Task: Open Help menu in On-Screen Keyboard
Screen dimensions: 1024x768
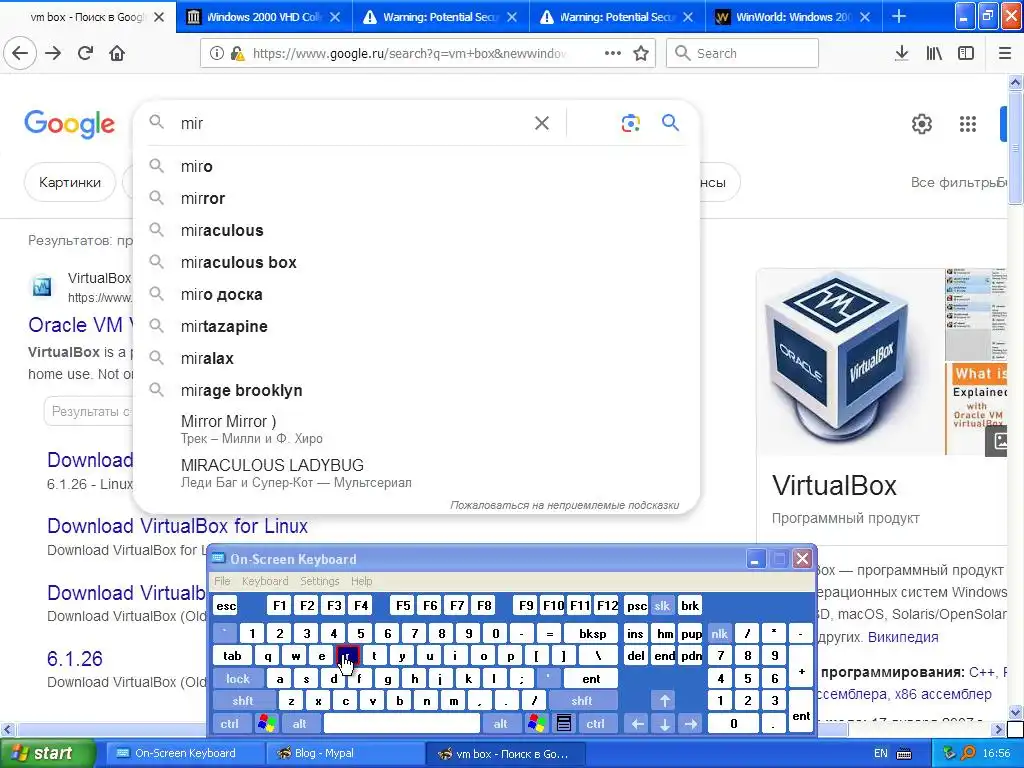Action: tap(361, 581)
